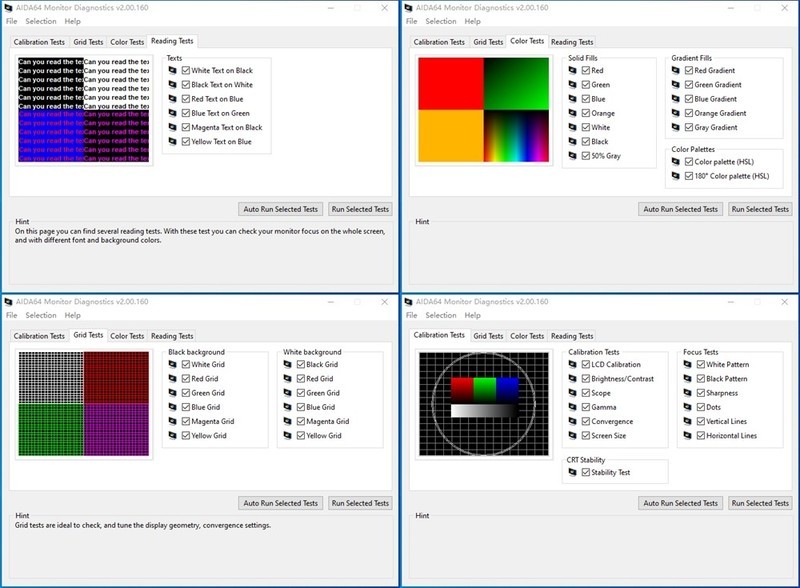
Task: Toggle the 50% Gray checkbox
Action: click(586, 156)
